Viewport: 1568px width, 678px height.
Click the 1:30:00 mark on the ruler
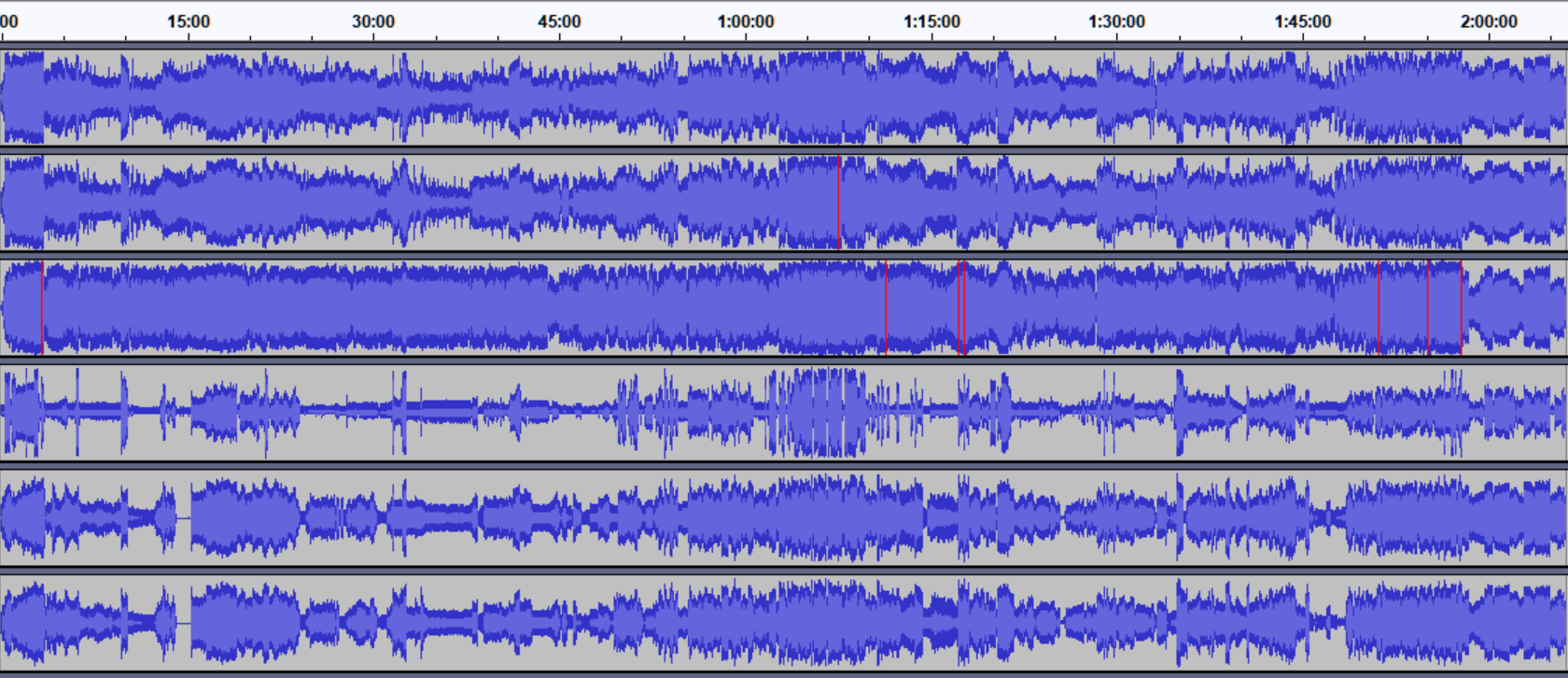point(1117,21)
